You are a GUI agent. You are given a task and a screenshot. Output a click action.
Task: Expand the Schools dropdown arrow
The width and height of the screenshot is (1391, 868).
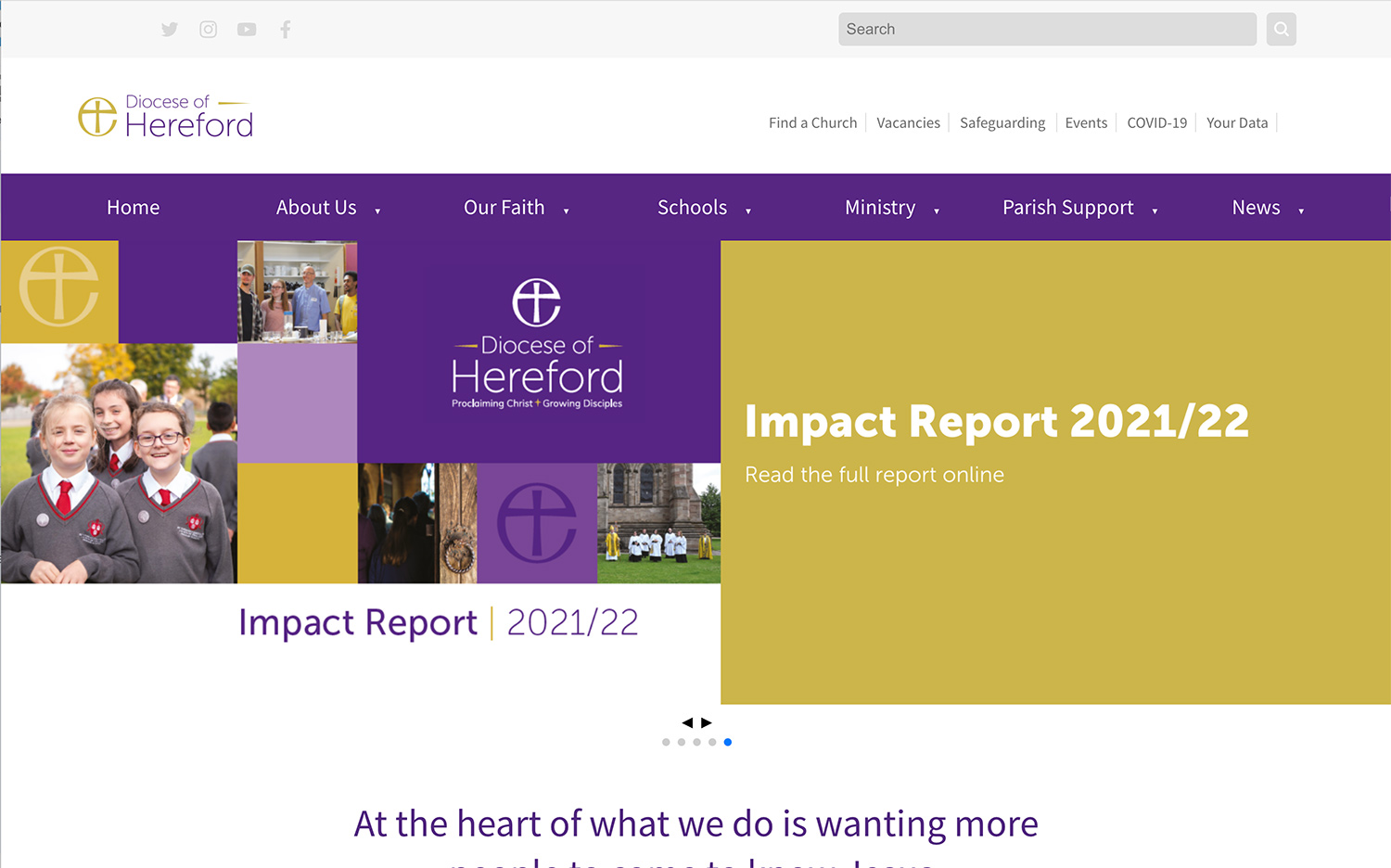748,211
